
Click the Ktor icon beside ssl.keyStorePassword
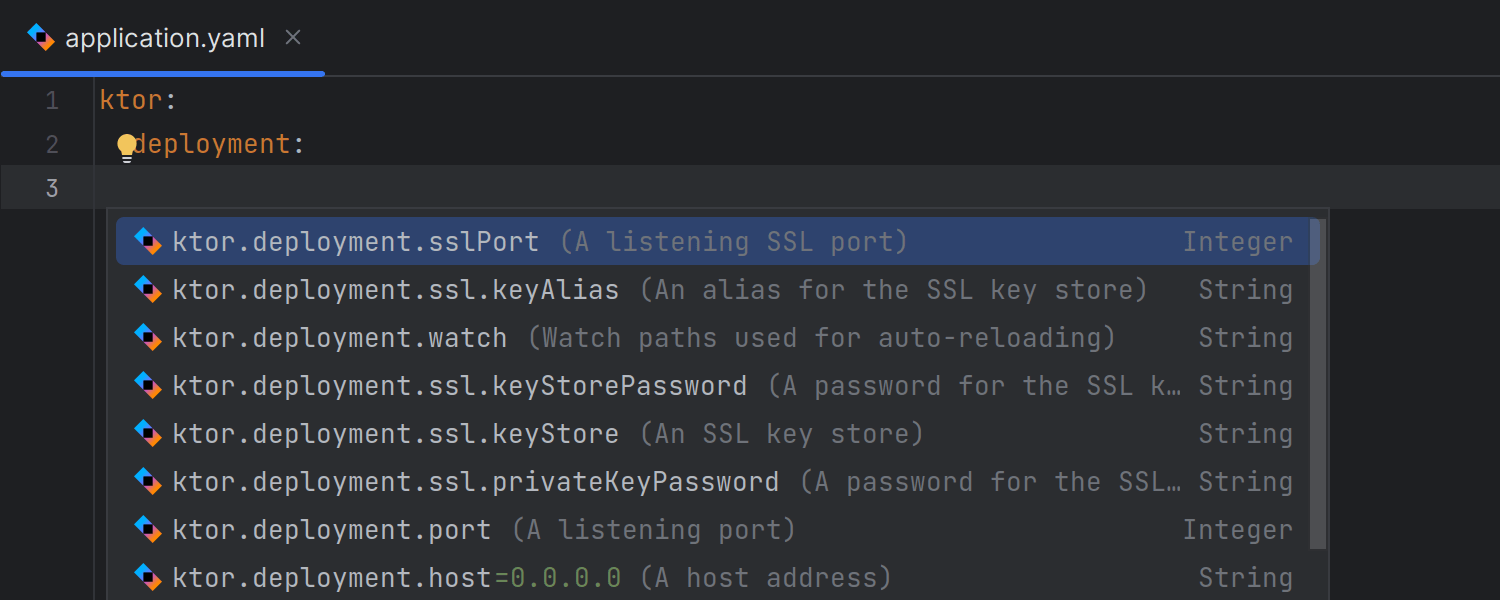click(147, 385)
